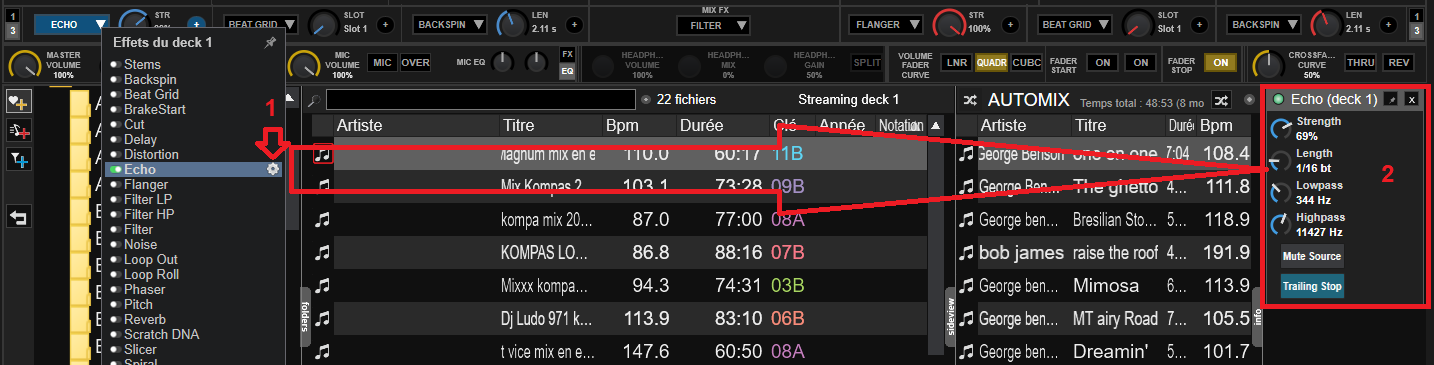
Task: Select CUBC volume fader curve
Action: (1026, 62)
